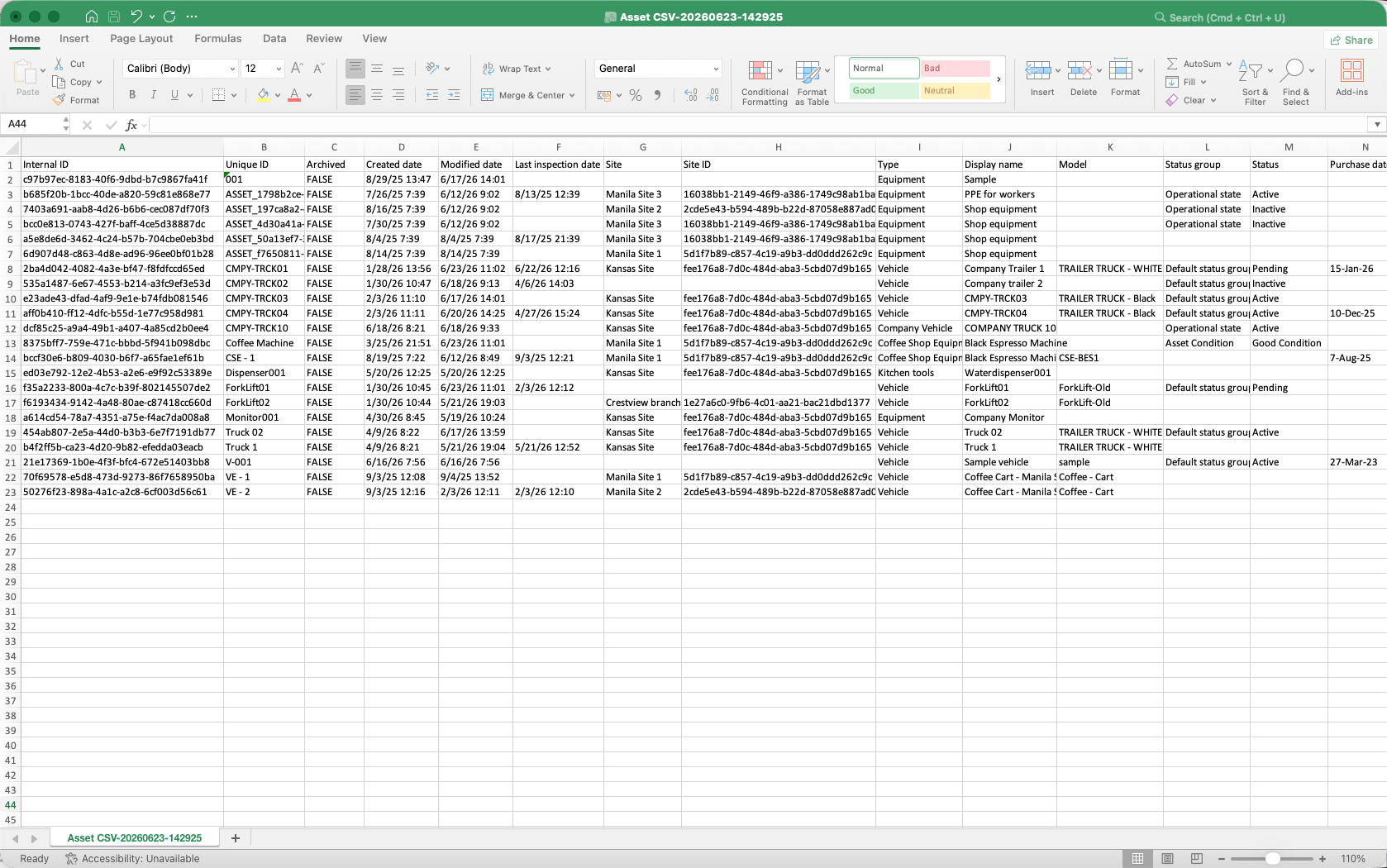Viewport: 1387px width, 868px height.
Task: Open the Review ribbon tab
Action: 324,39
